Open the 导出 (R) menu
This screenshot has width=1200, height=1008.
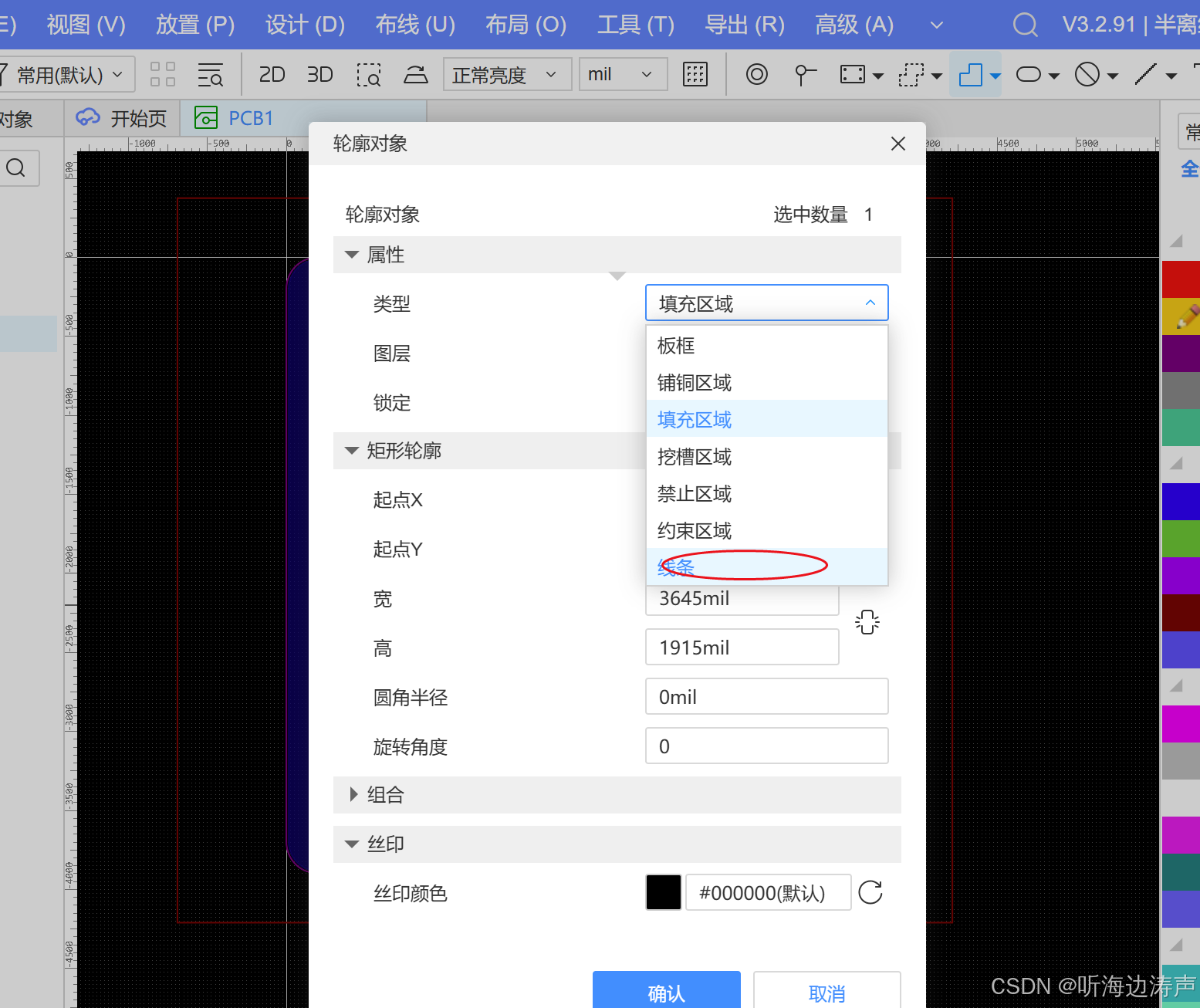745,25
